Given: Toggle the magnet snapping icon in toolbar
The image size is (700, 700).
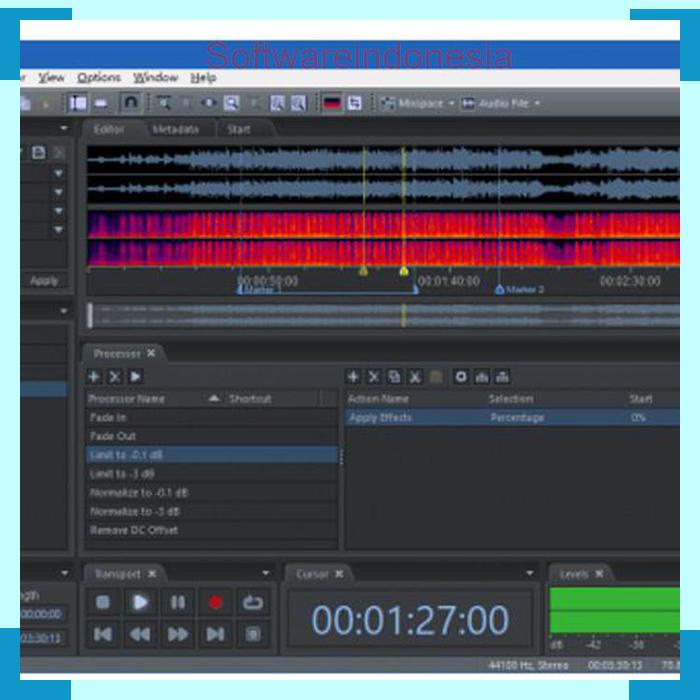Looking at the screenshot, I should (130, 103).
